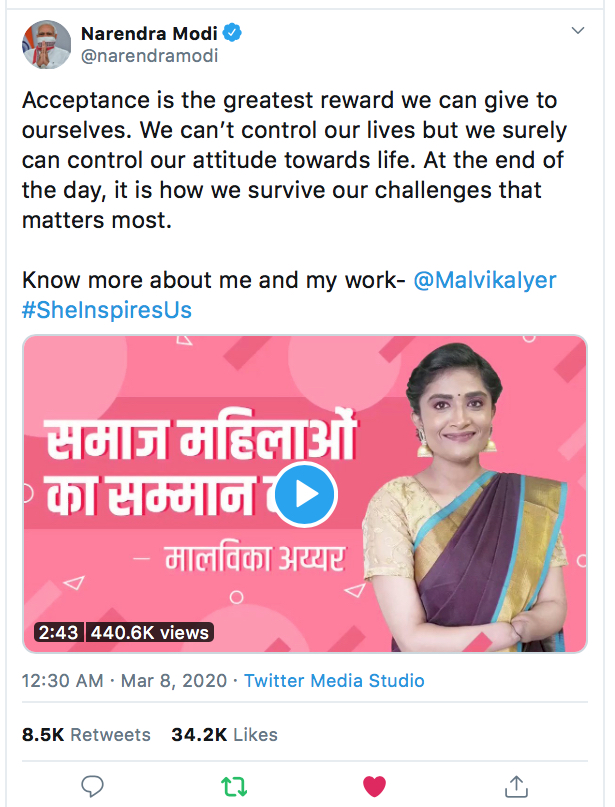This screenshot has height=807, width=615.
Task: Open Narendra Modi's profile avatar
Action: pos(45,44)
